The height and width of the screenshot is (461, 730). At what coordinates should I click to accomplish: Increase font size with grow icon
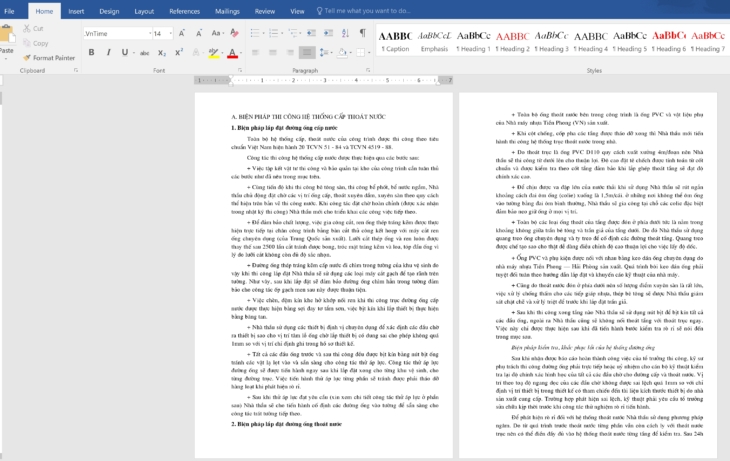click(x=183, y=33)
